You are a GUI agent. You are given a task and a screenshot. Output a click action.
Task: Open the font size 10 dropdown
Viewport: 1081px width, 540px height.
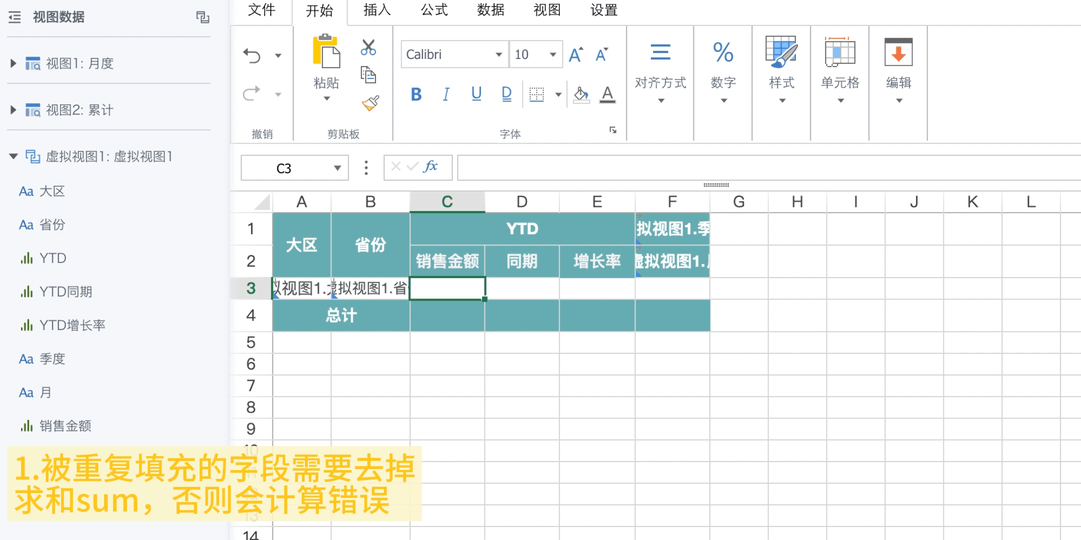click(x=536, y=54)
